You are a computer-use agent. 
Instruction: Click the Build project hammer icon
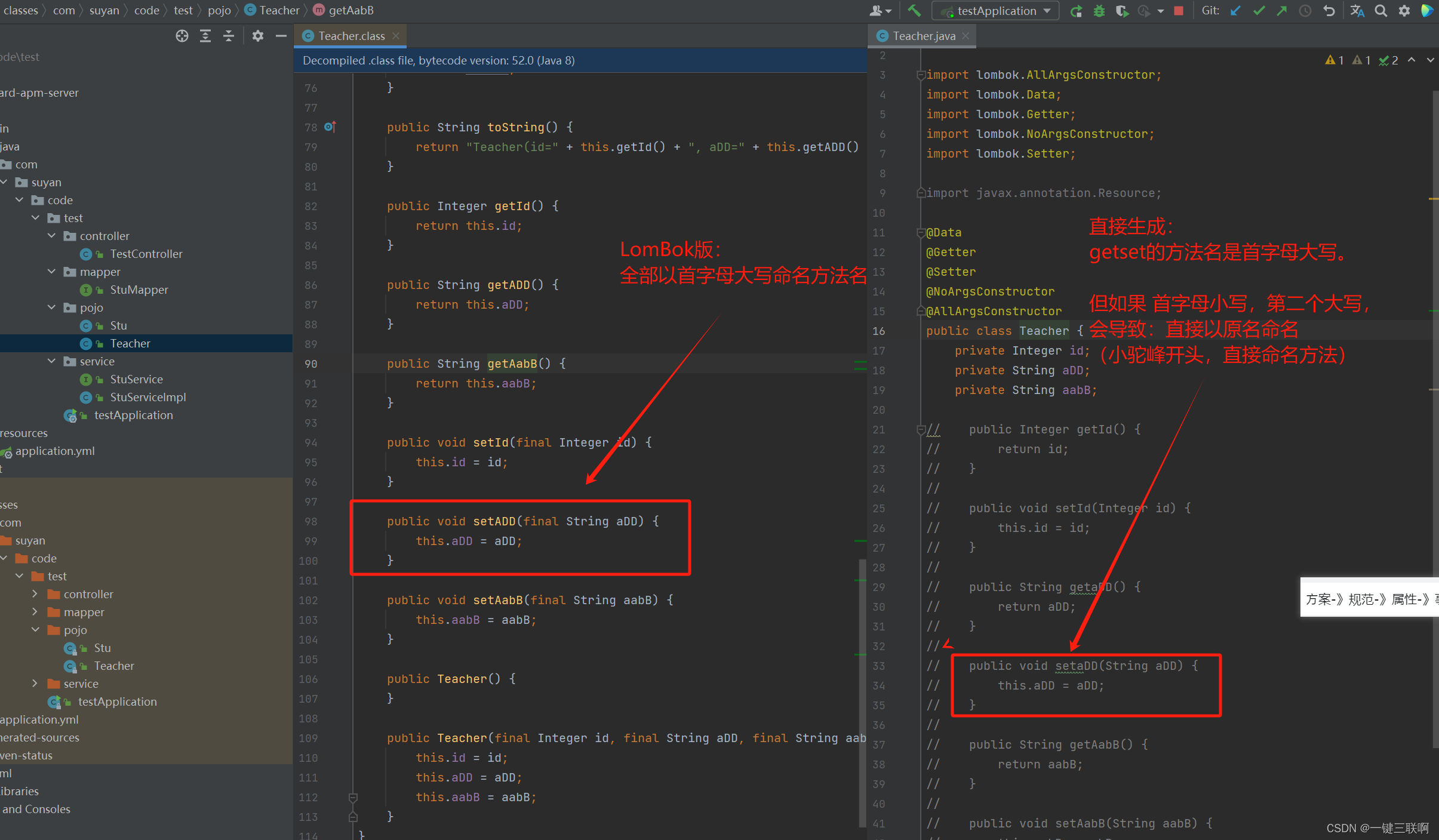[914, 10]
